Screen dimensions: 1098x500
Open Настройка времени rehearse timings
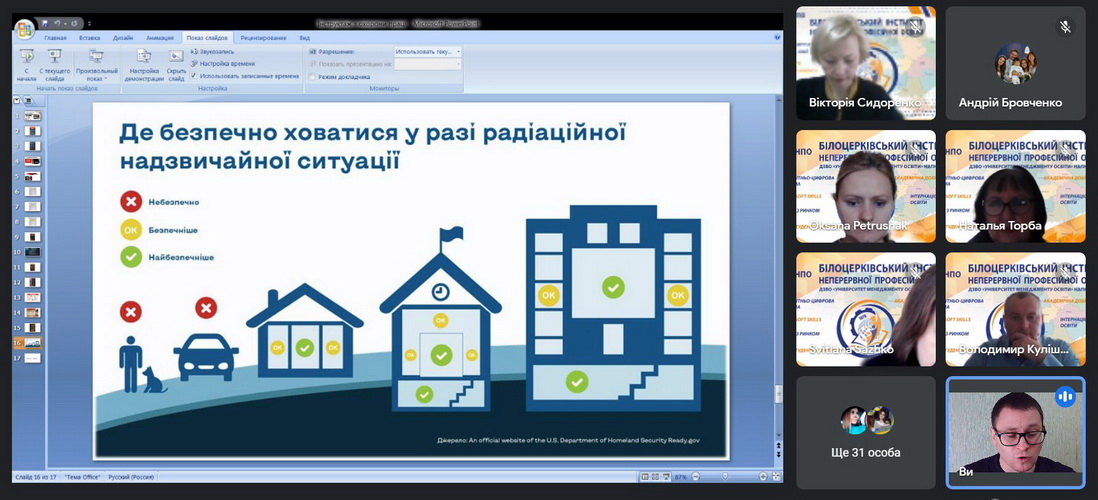pos(194,63)
